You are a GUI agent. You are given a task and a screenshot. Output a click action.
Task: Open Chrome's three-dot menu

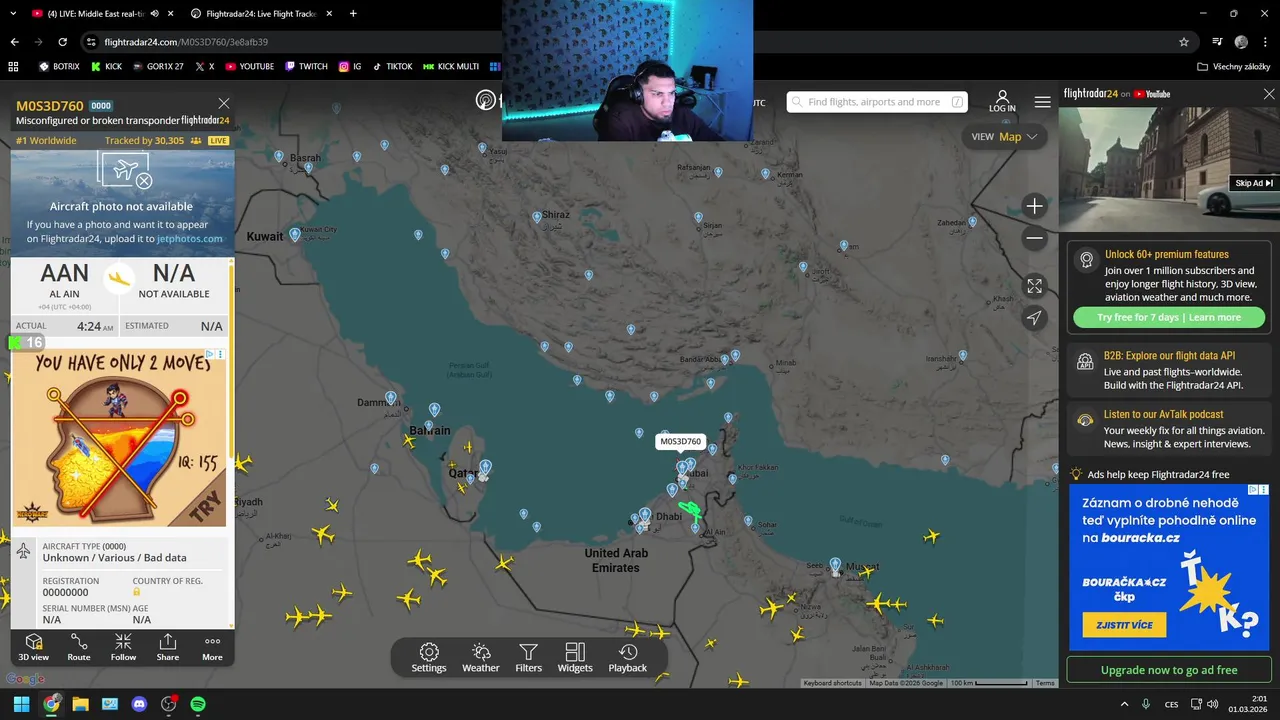click(1264, 42)
